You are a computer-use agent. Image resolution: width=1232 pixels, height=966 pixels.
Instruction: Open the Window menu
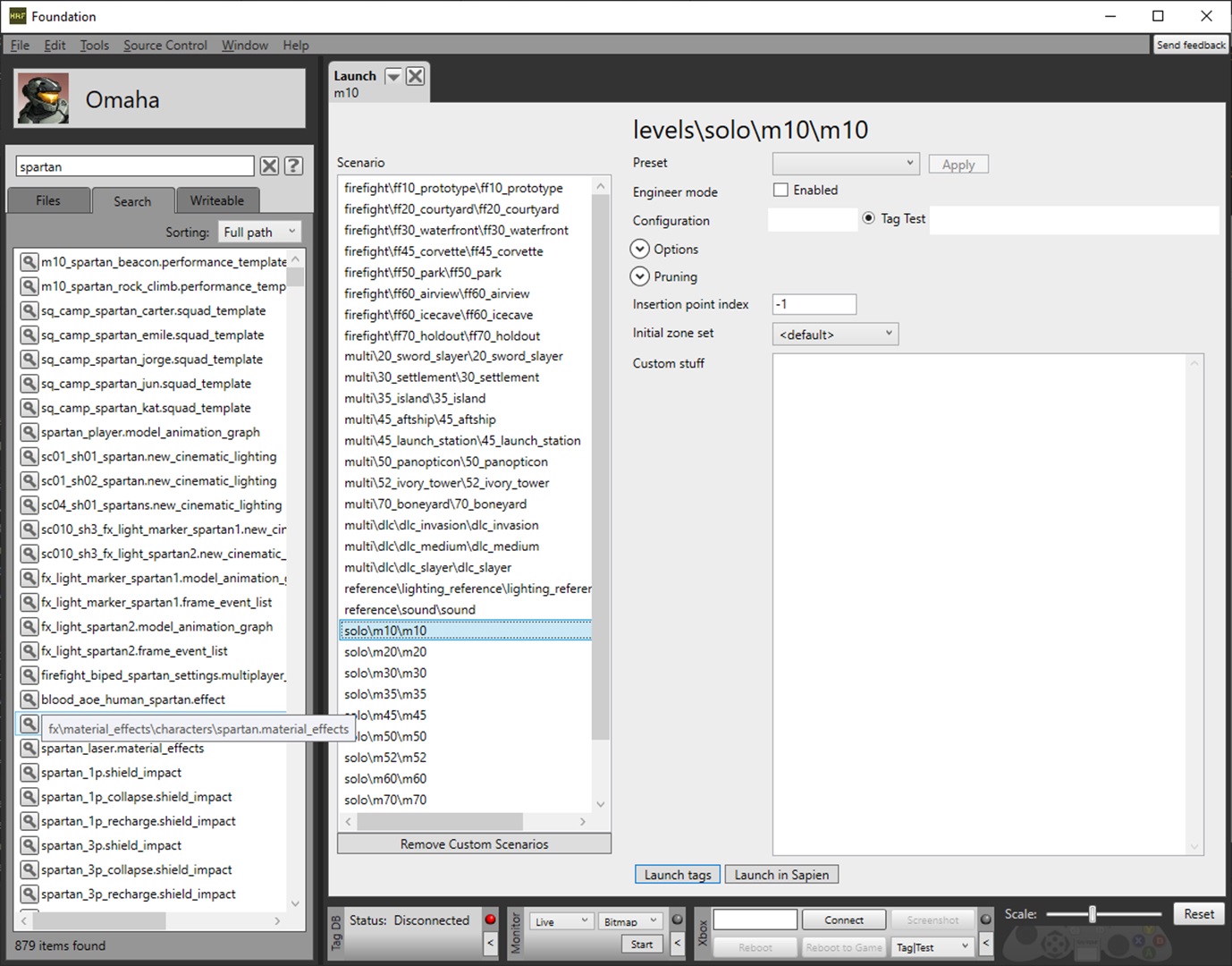point(245,45)
